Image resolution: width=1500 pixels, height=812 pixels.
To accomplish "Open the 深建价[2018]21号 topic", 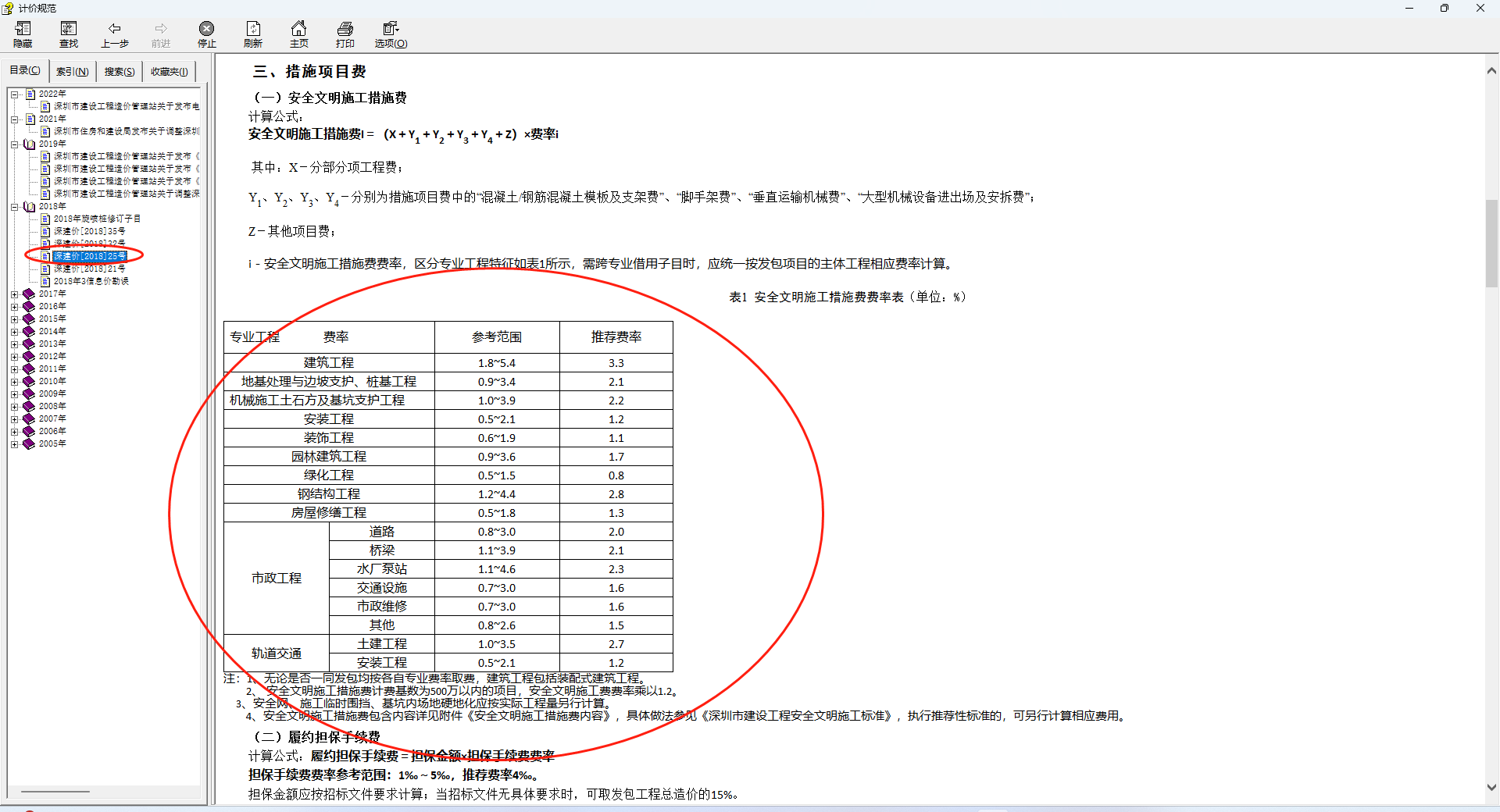I will tap(89, 269).
